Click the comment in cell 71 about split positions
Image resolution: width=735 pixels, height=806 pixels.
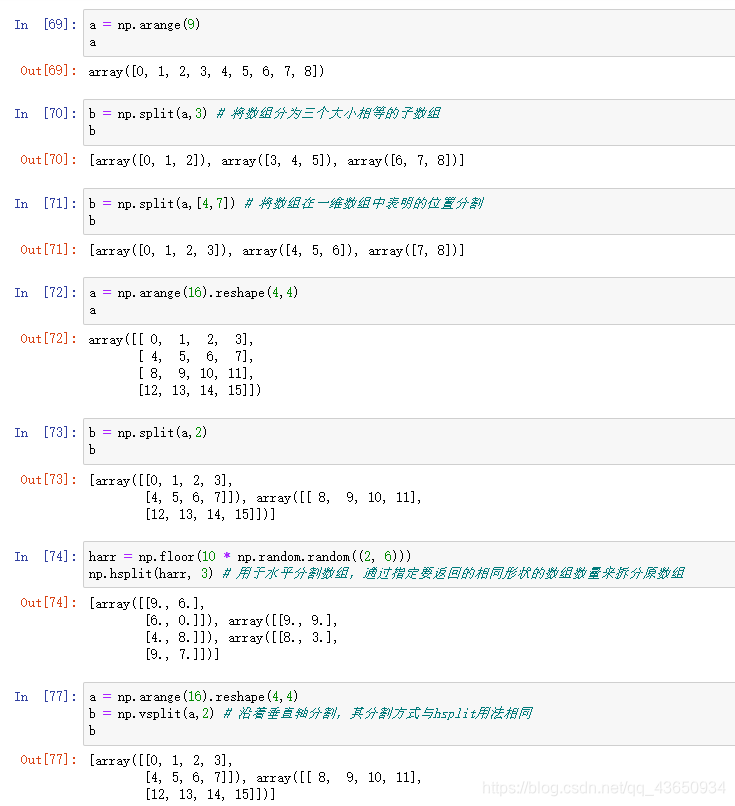(363, 203)
